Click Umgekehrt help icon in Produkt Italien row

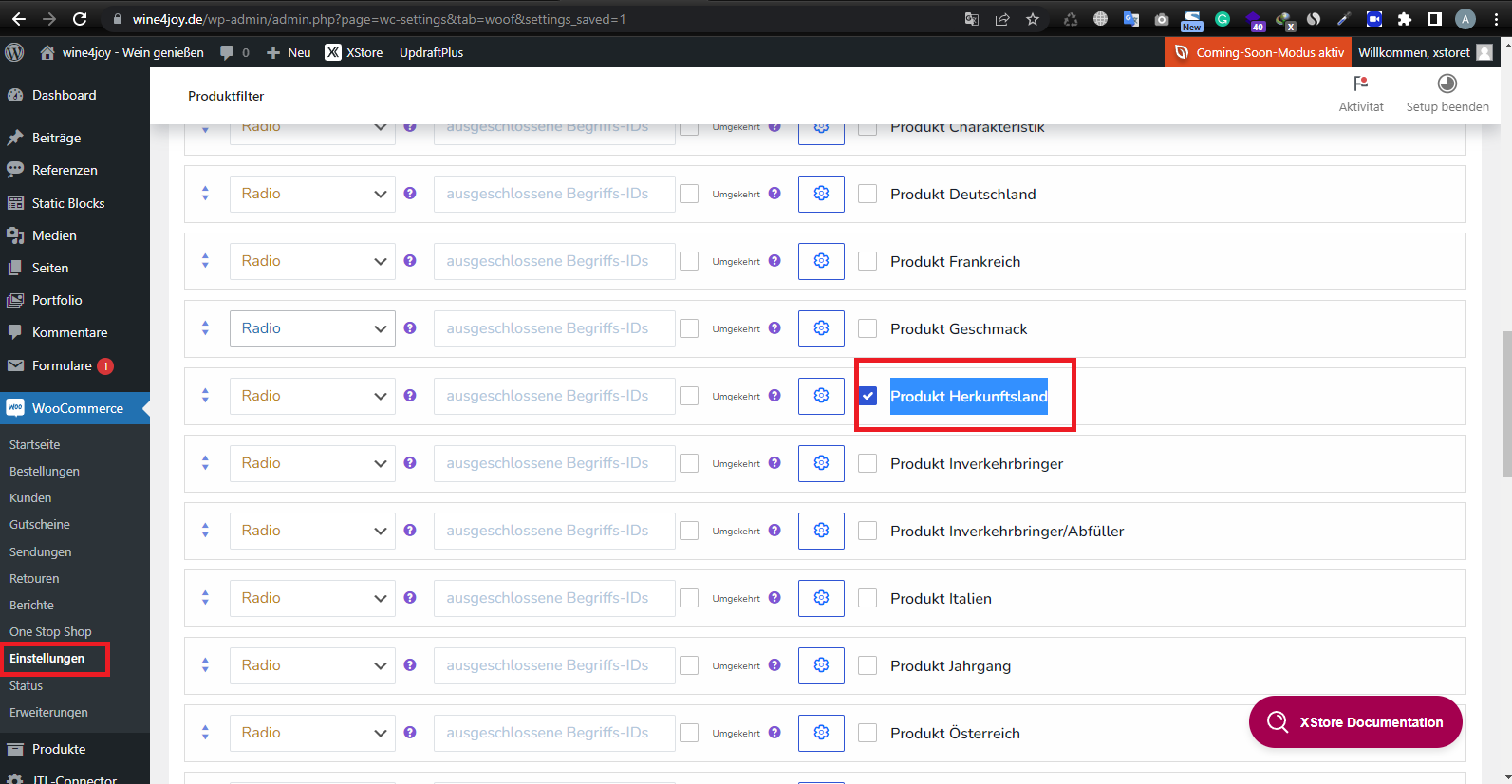coord(775,598)
